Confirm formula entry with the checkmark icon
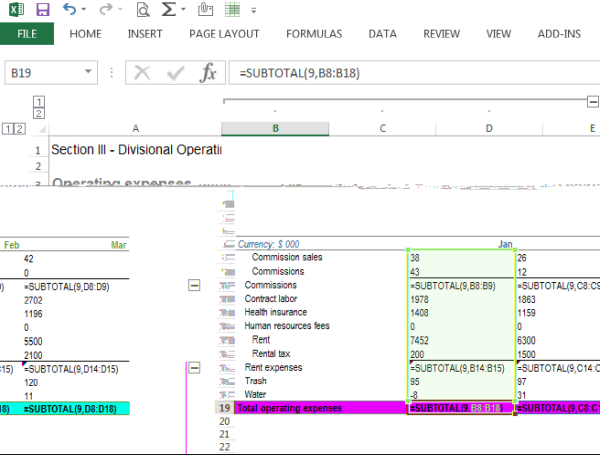This screenshot has height=455, width=600. click(x=175, y=73)
